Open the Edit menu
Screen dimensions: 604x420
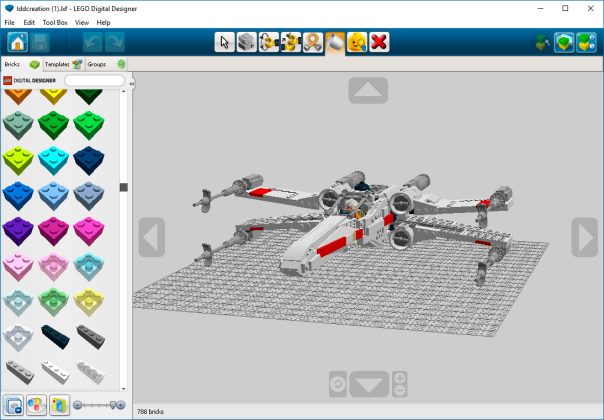click(x=29, y=22)
